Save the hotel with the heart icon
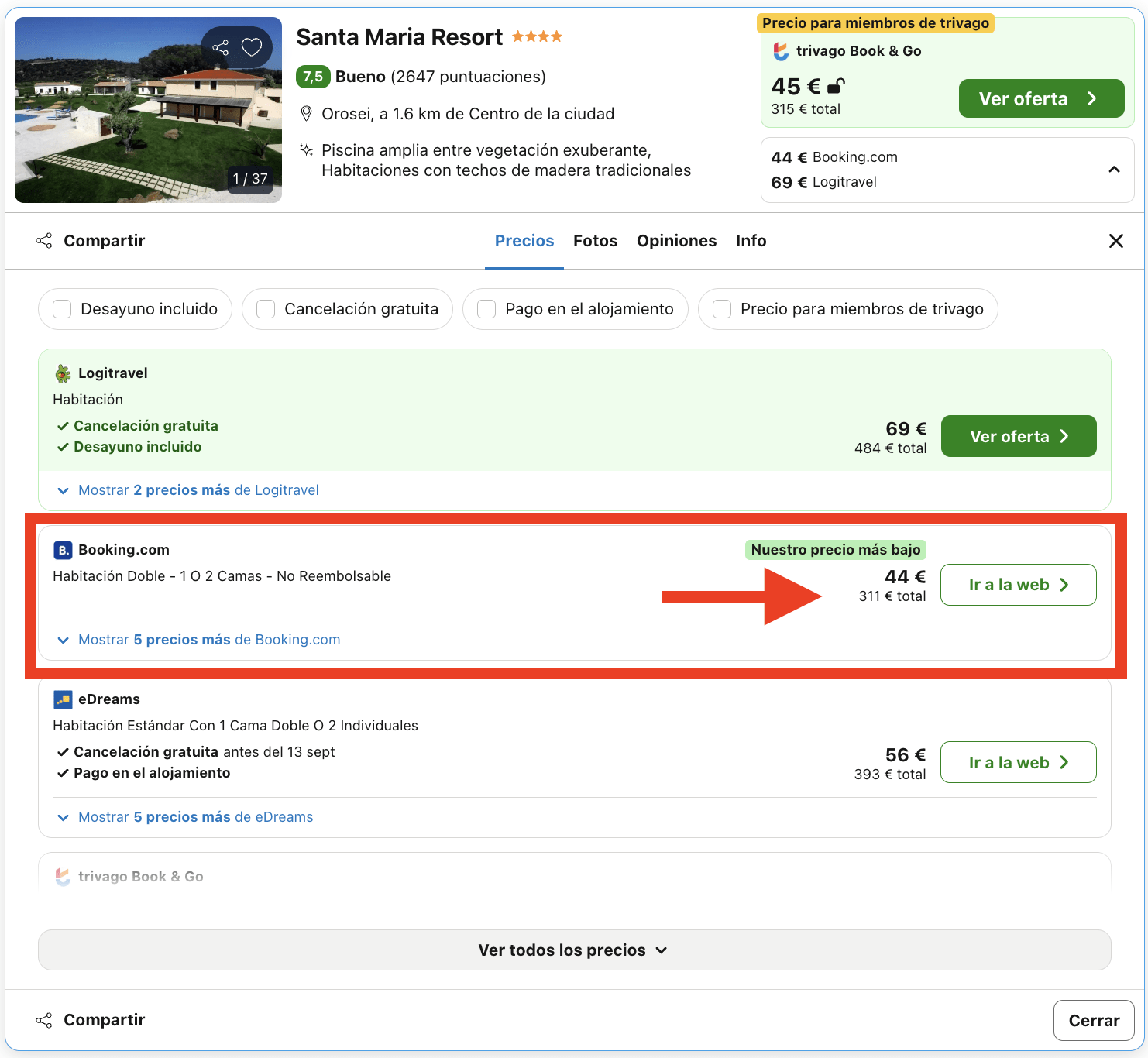 coord(250,46)
